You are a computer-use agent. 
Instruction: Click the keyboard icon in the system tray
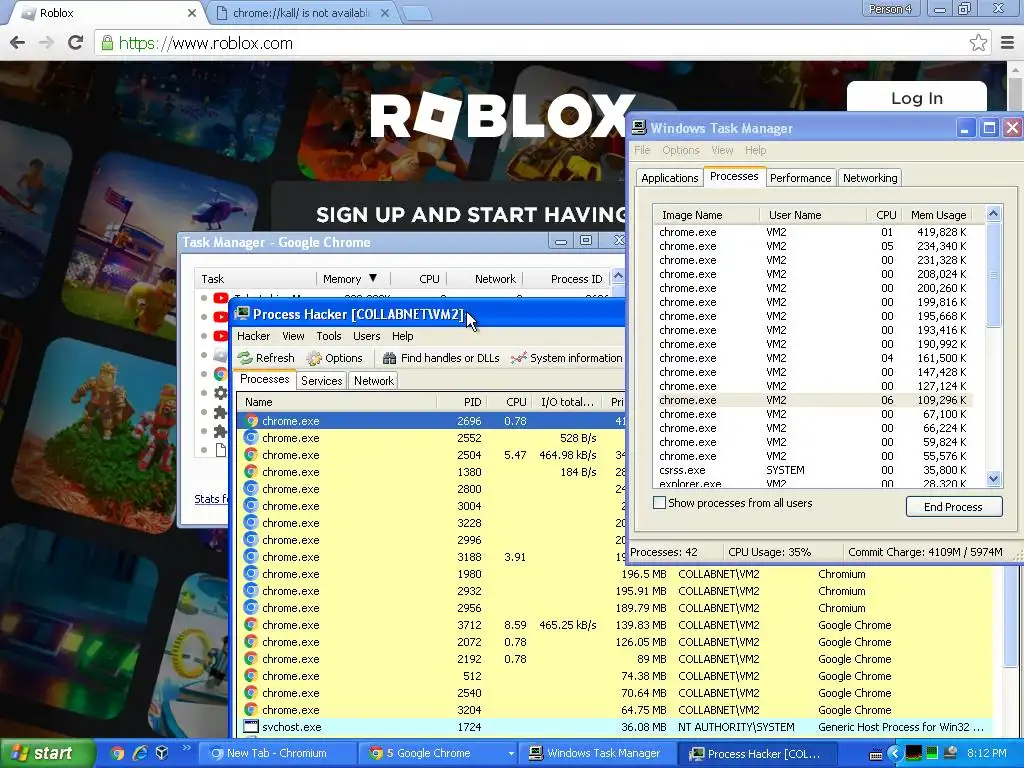pos(876,754)
